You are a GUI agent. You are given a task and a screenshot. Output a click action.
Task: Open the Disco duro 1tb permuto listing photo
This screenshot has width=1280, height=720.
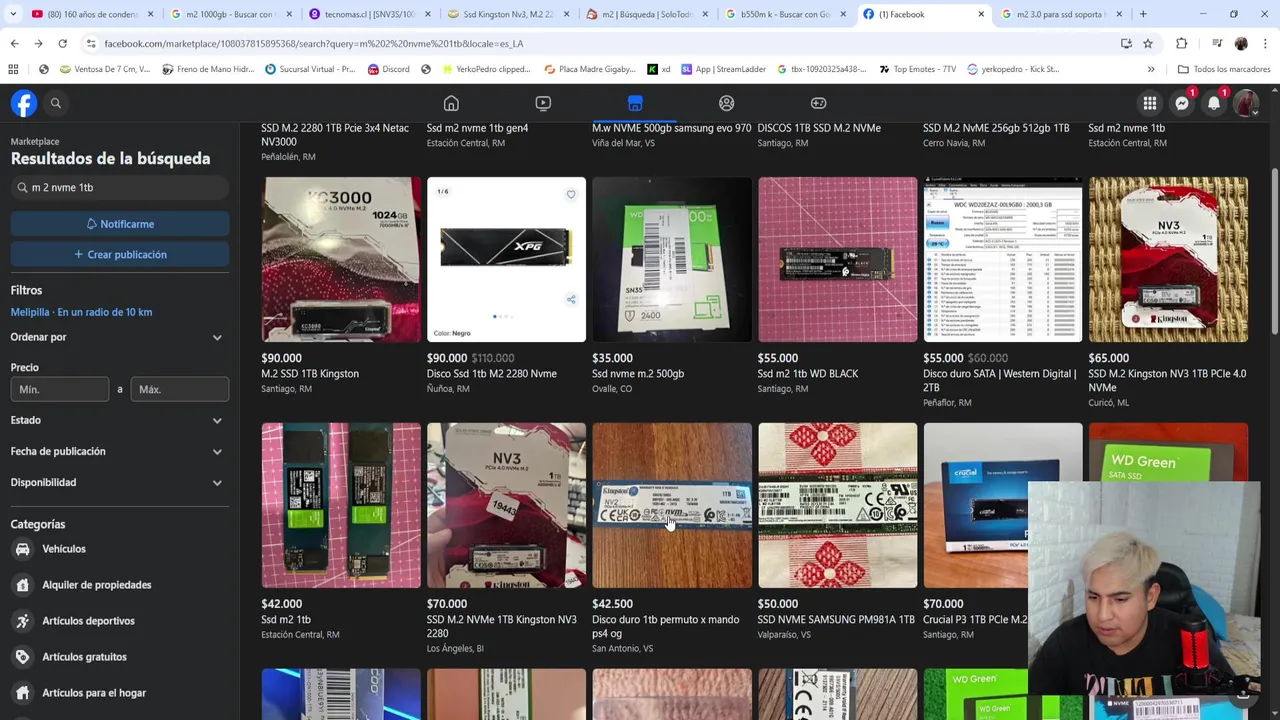(672, 505)
